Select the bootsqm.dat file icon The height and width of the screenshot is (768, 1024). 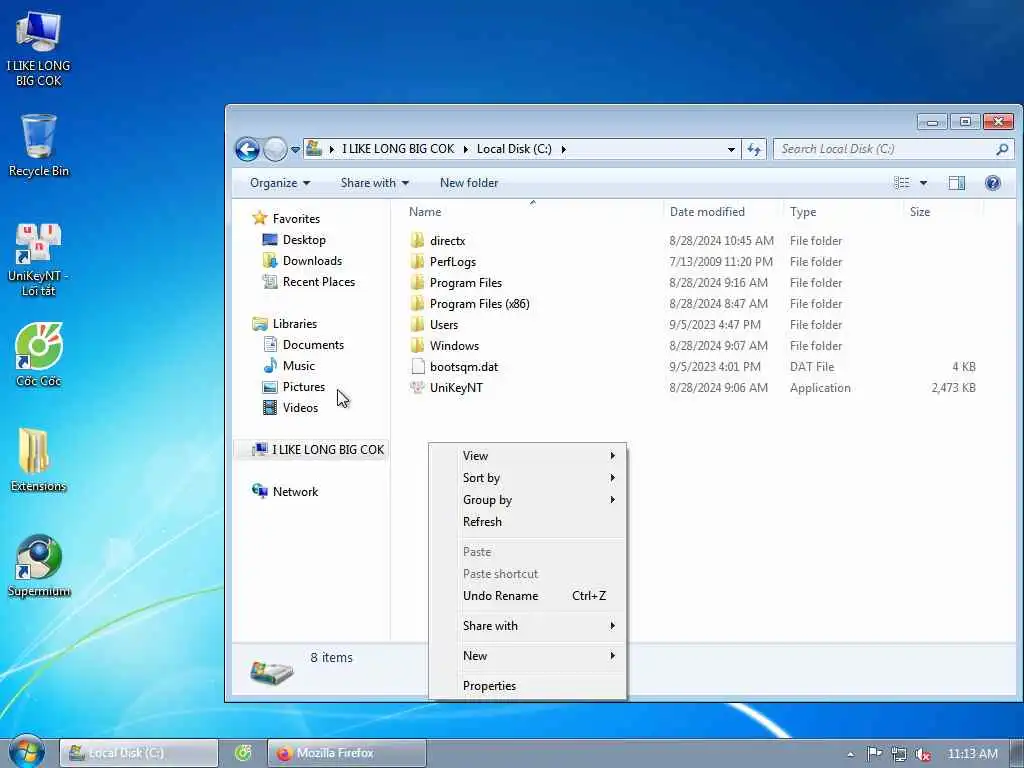418,366
